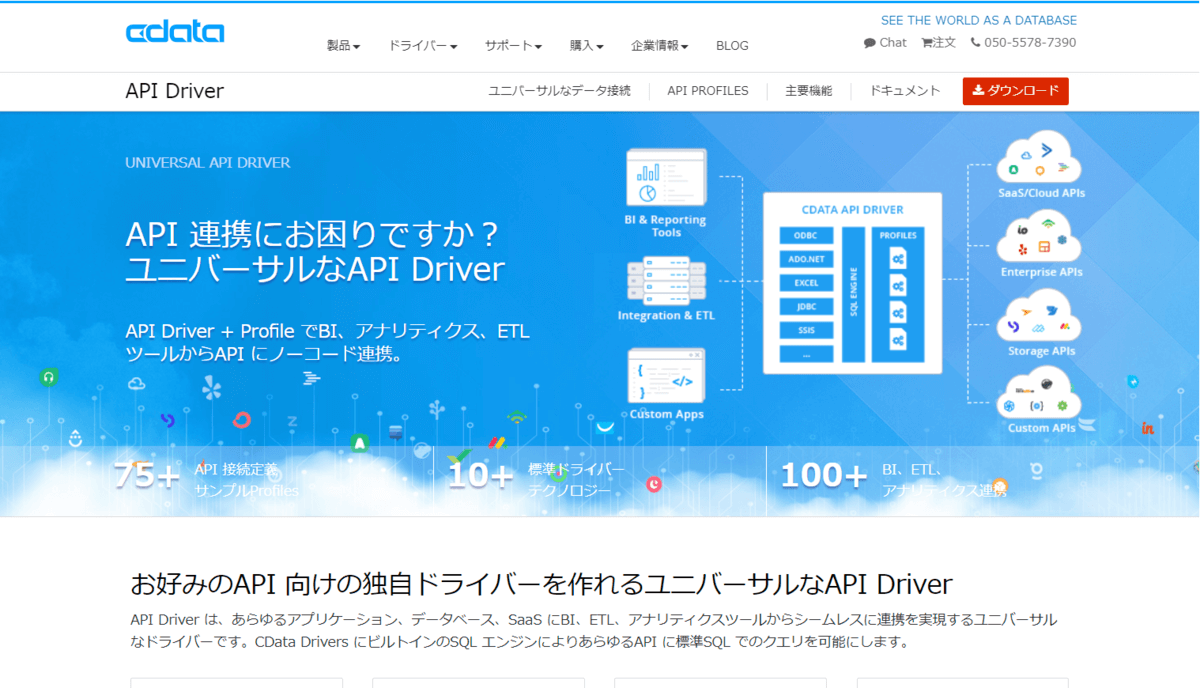Screen dimensions: 1200x688
Task: Click the phone handset icon
Action: point(974,43)
